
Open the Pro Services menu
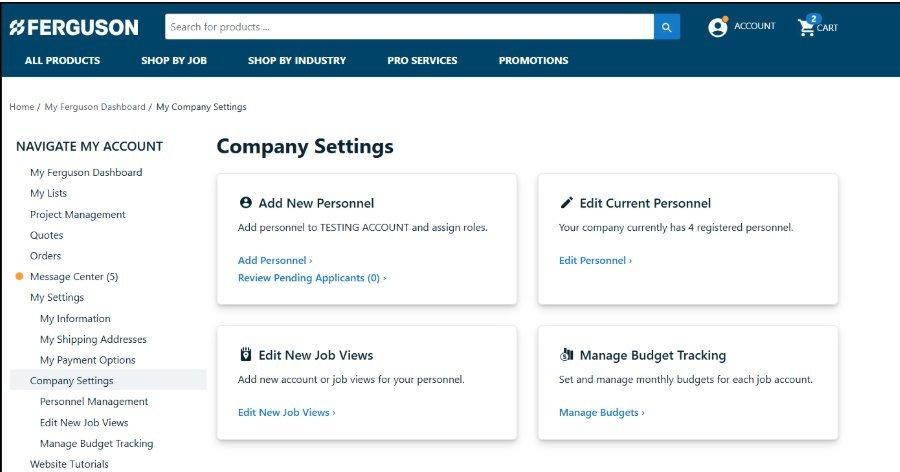(422, 60)
